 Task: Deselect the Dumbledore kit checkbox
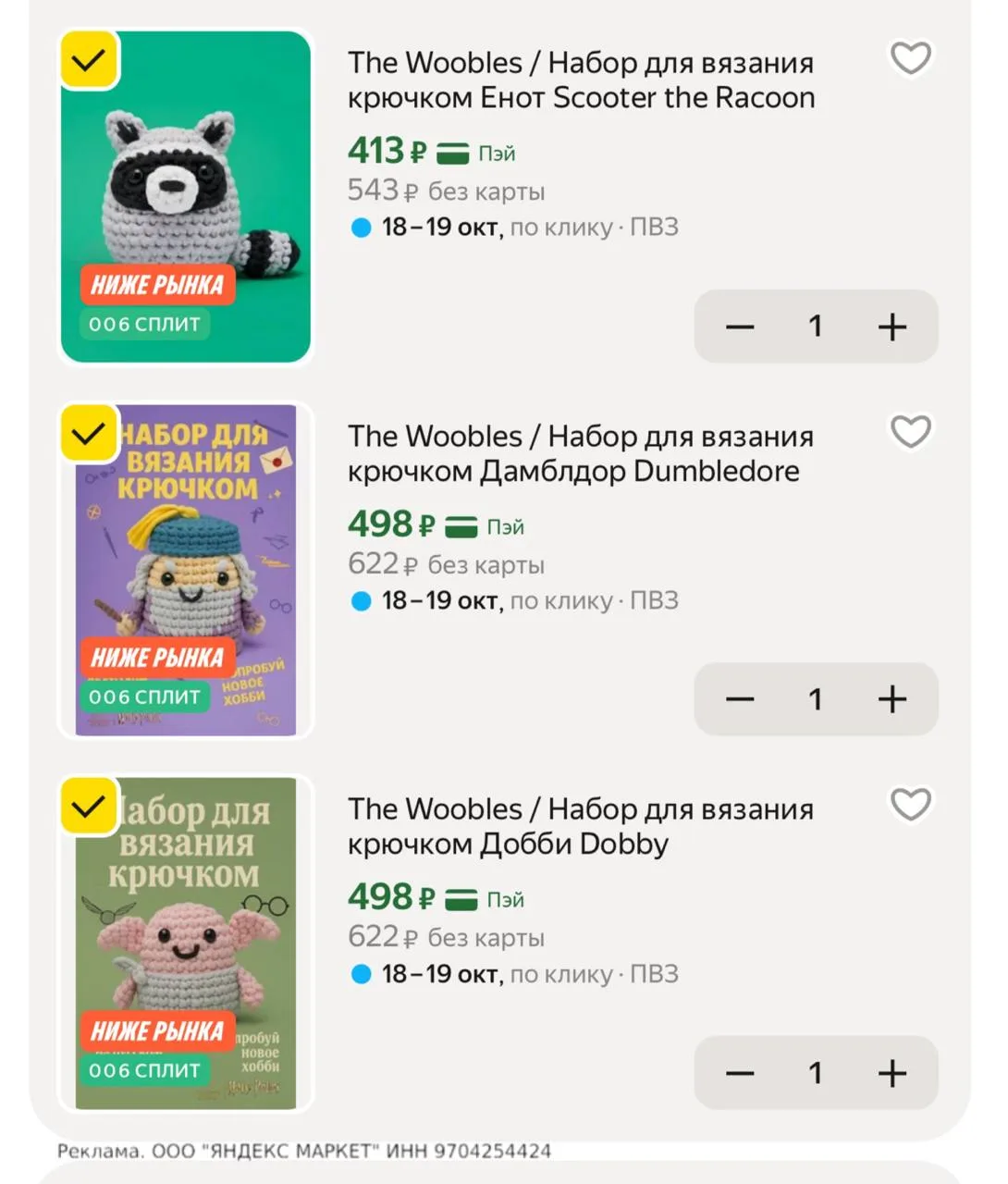tap(89, 433)
